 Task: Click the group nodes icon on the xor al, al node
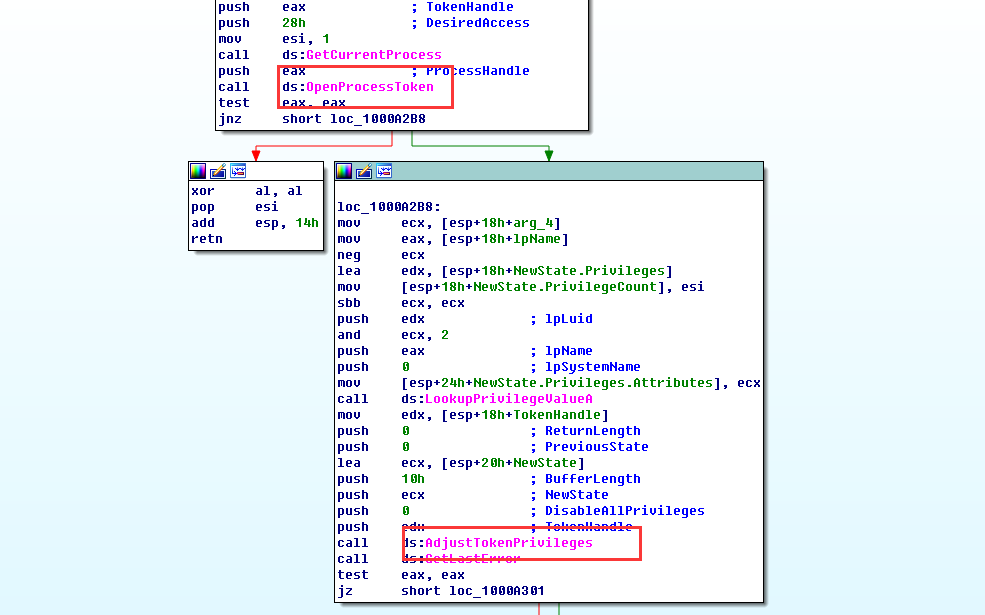(238, 171)
